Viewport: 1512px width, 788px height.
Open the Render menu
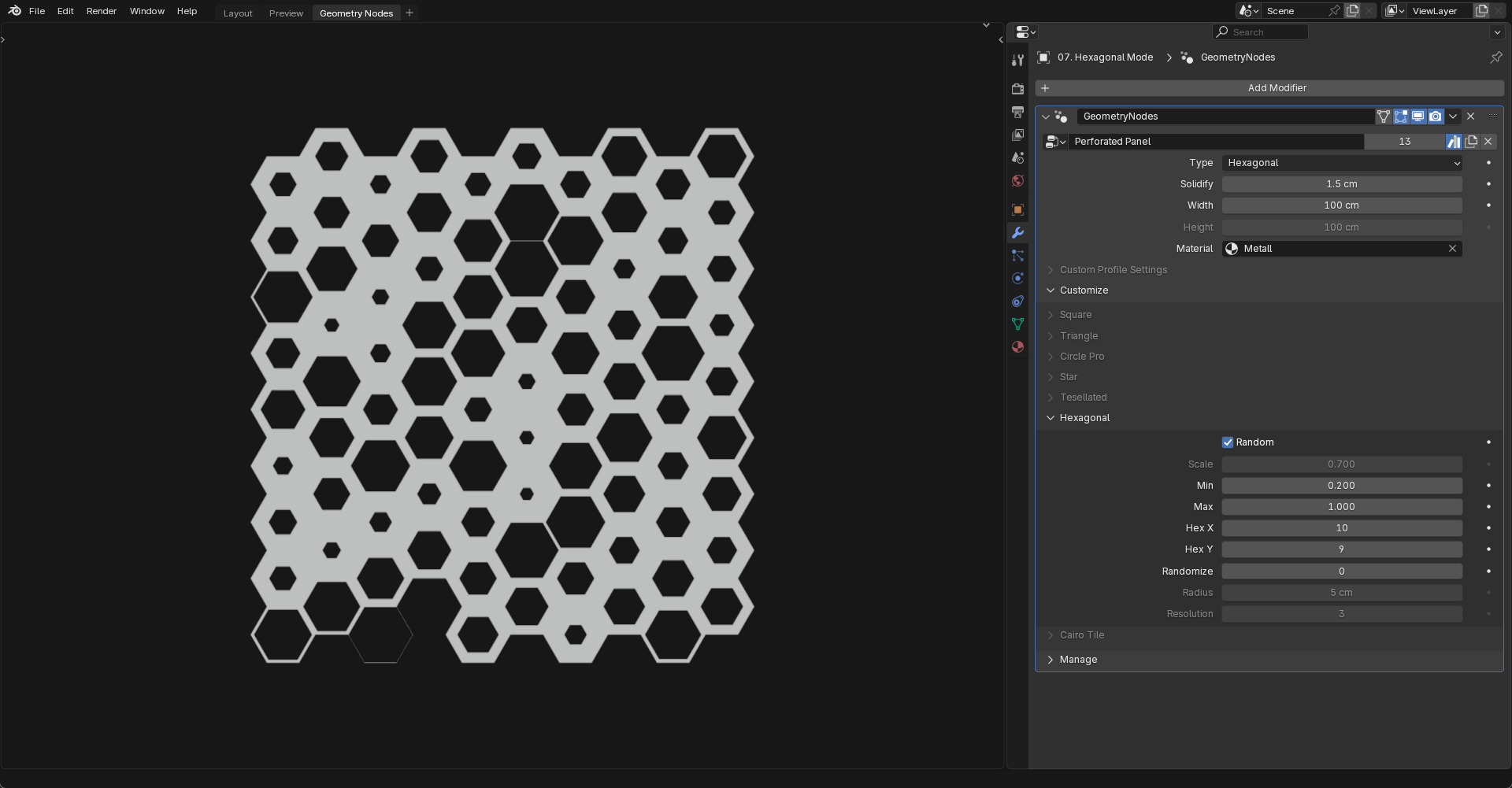(101, 10)
